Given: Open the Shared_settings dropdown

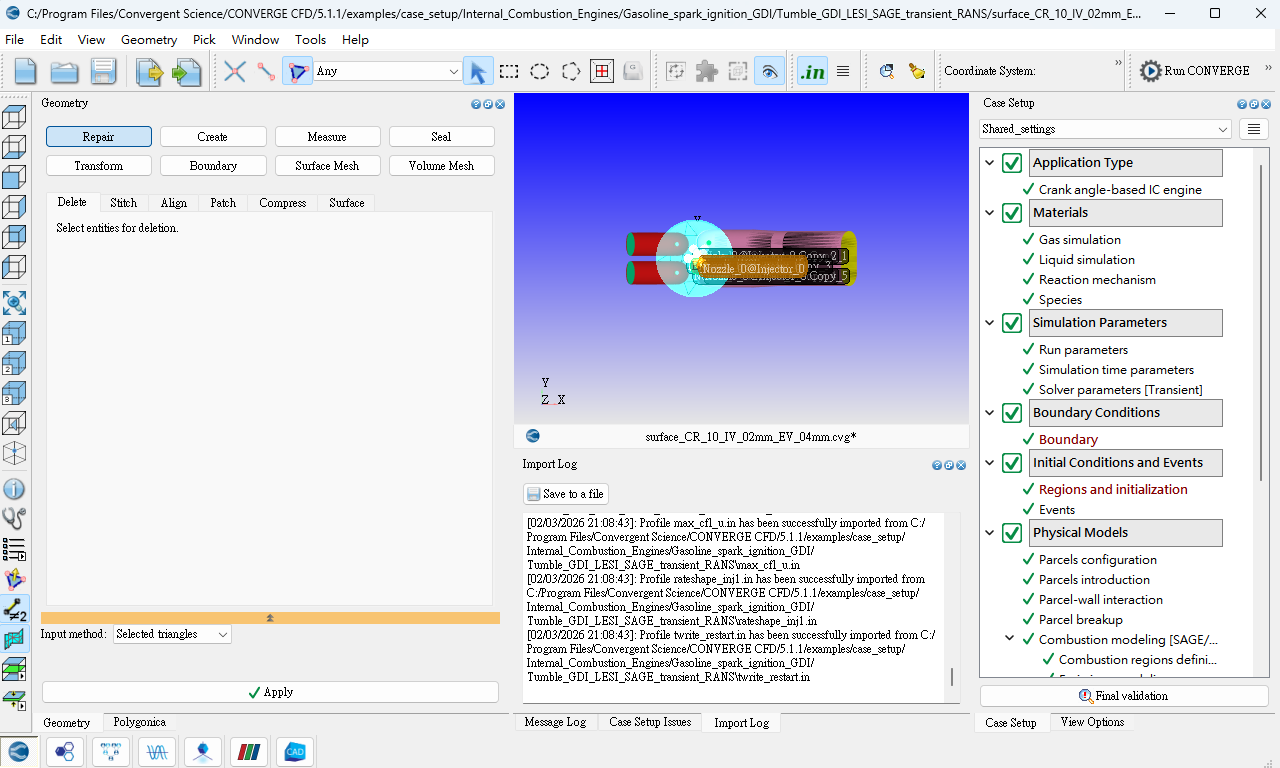Looking at the screenshot, I should (1105, 129).
